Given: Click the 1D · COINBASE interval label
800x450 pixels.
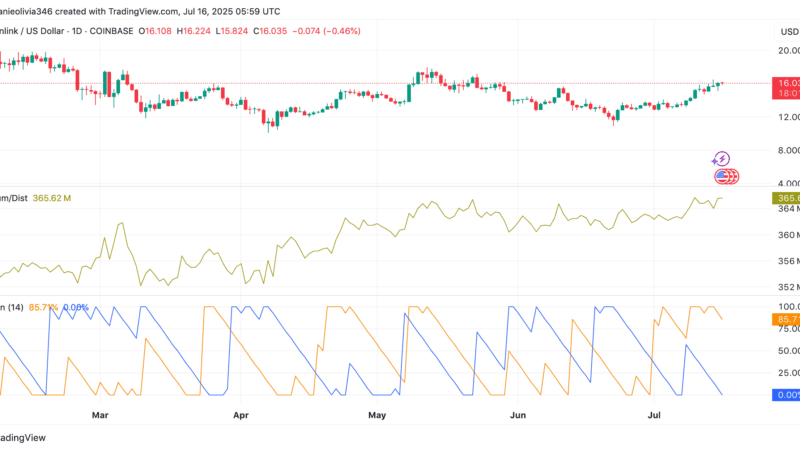Looking at the screenshot, I should (103, 31).
